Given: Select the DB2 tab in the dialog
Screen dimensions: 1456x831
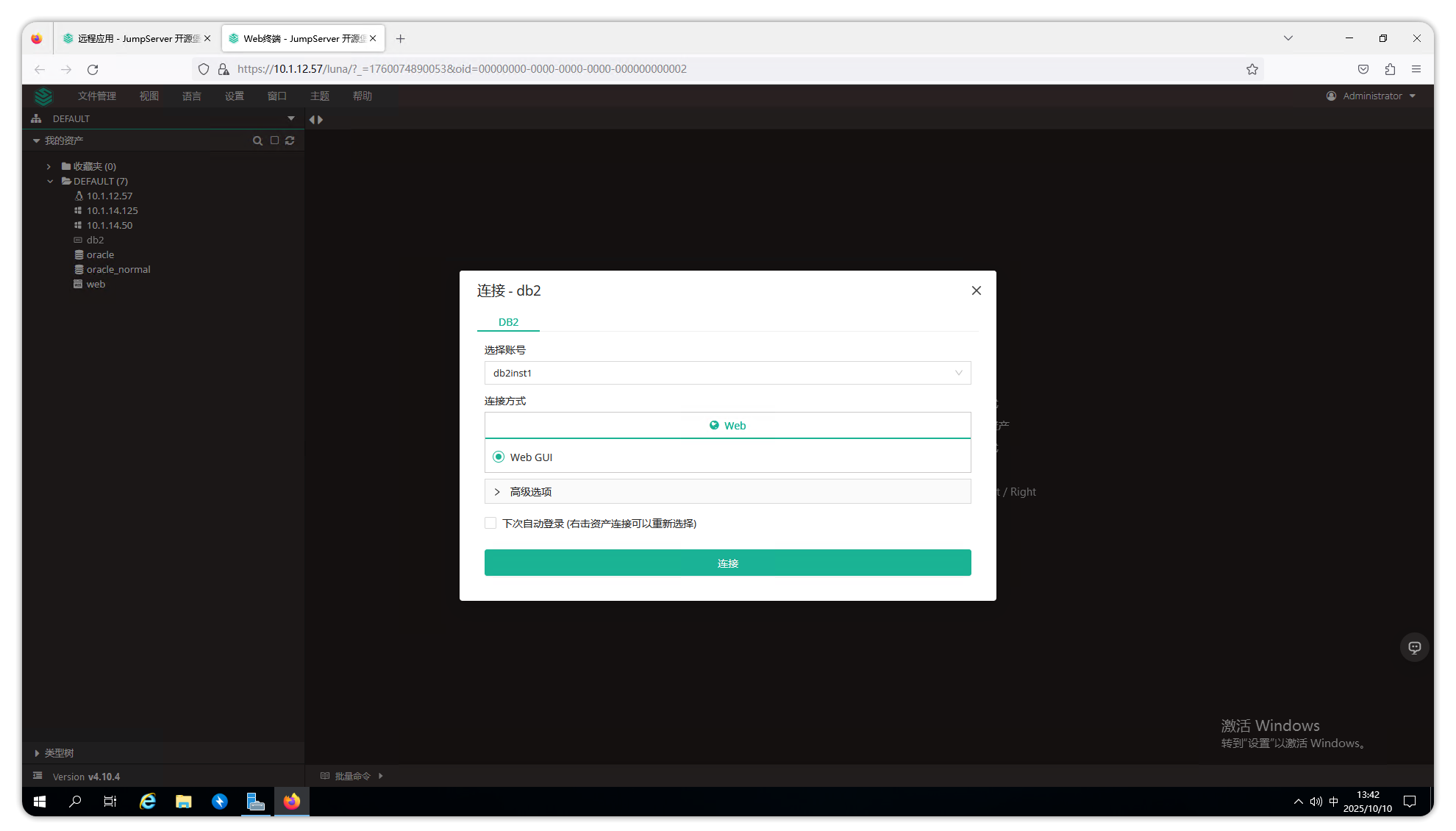Looking at the screenshot, I should (x=508, y=322).
